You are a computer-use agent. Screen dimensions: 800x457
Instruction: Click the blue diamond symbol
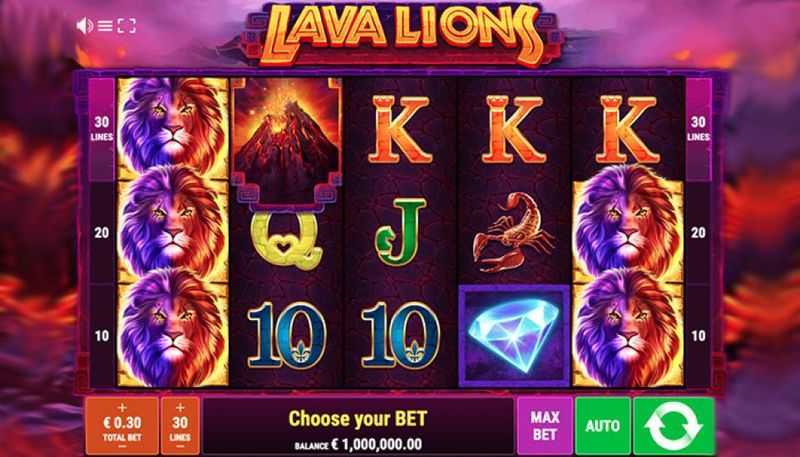514,335
